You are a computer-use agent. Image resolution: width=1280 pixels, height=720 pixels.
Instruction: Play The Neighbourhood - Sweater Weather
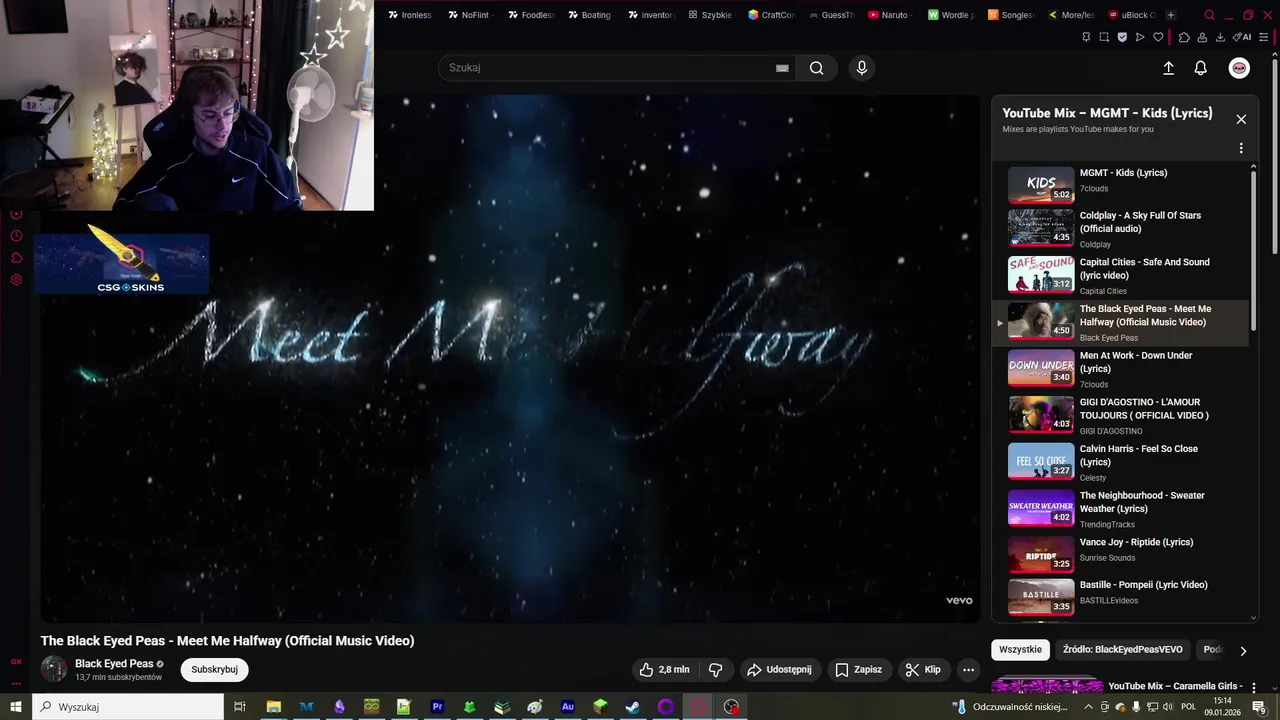(1120, 509)
